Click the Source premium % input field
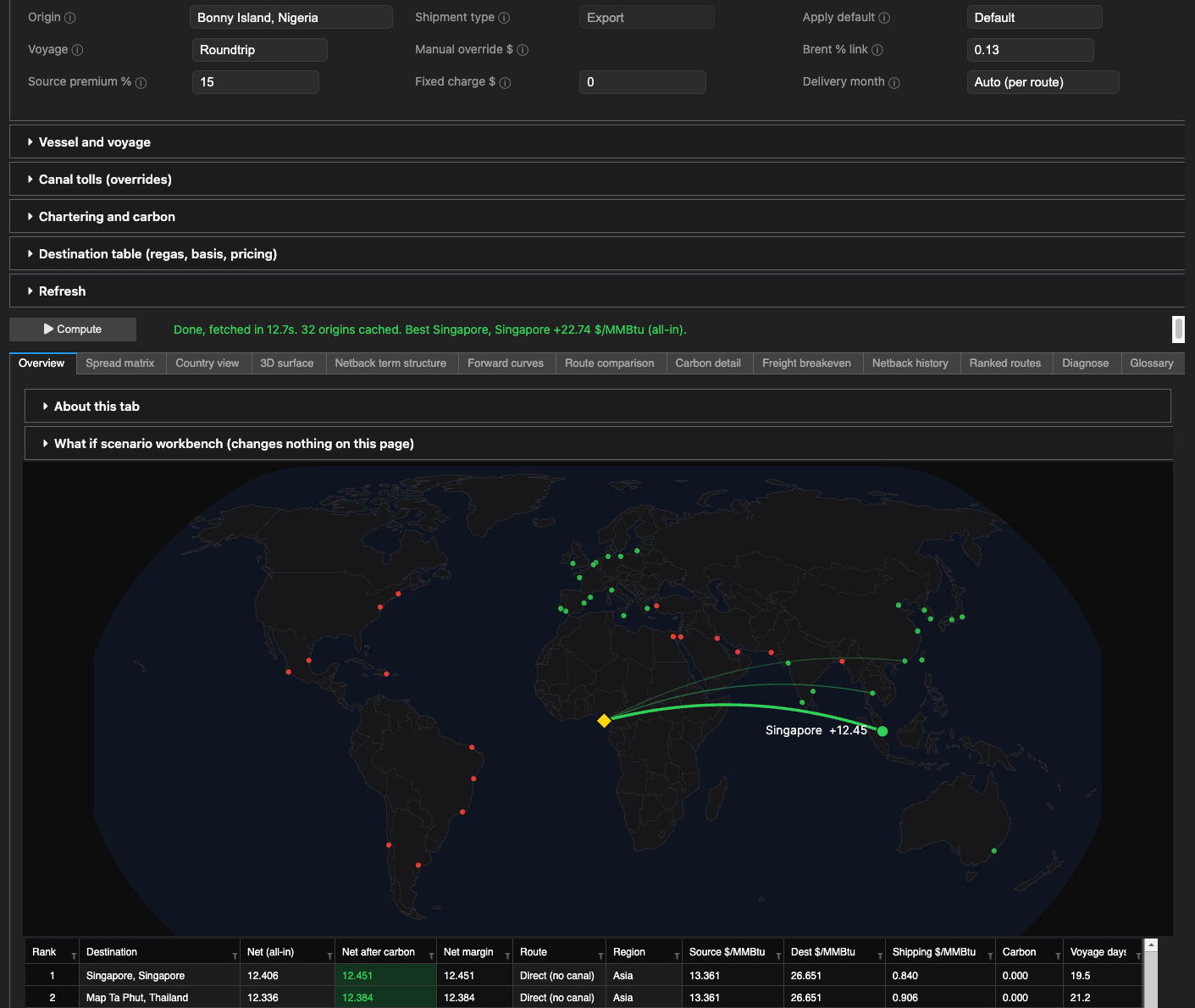1195x1008 pixels. [256, 82]
